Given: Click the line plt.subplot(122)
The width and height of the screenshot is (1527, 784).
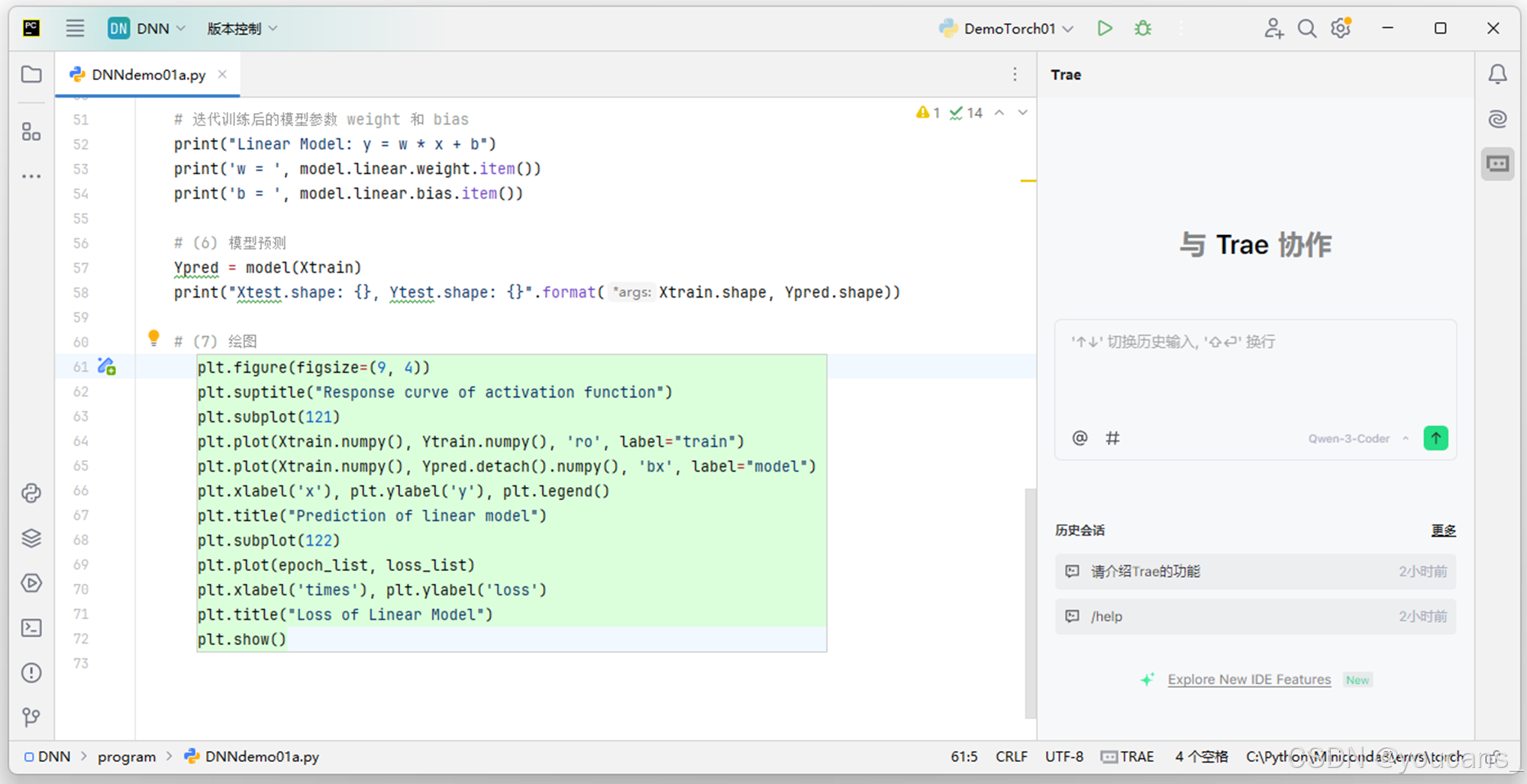Looking at the screenshot, I should coord(269,540).
